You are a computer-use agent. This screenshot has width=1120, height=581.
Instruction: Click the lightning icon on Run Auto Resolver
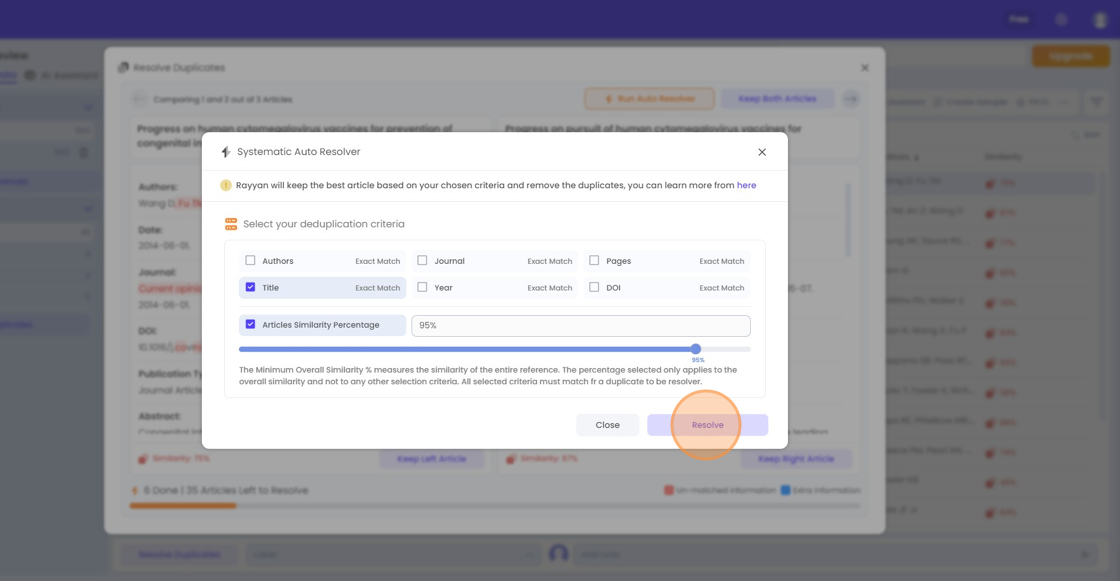click(x=608, y=99)
